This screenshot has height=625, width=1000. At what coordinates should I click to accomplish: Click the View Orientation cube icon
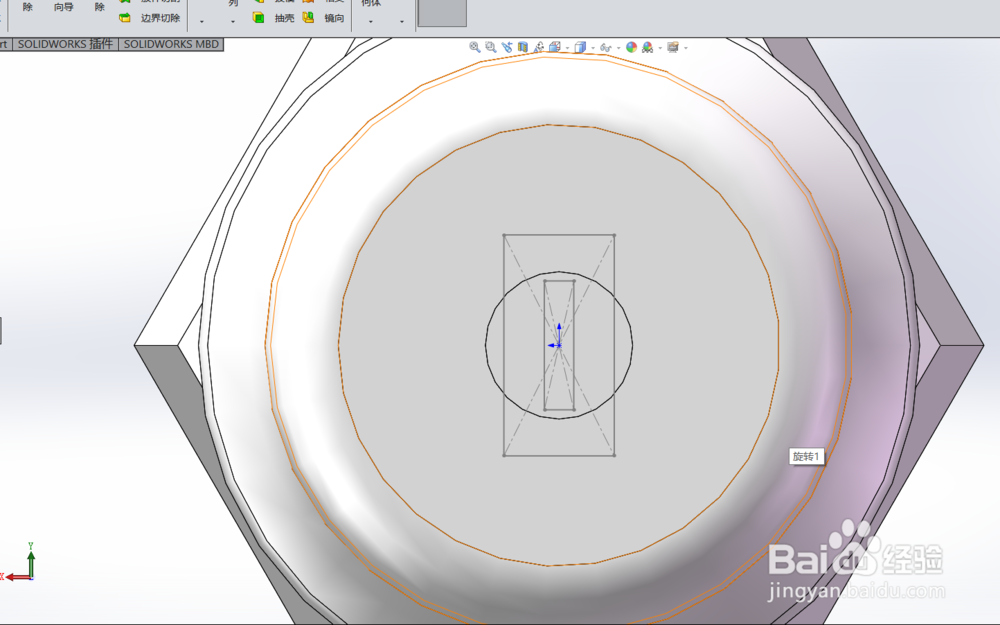(555, 47)
